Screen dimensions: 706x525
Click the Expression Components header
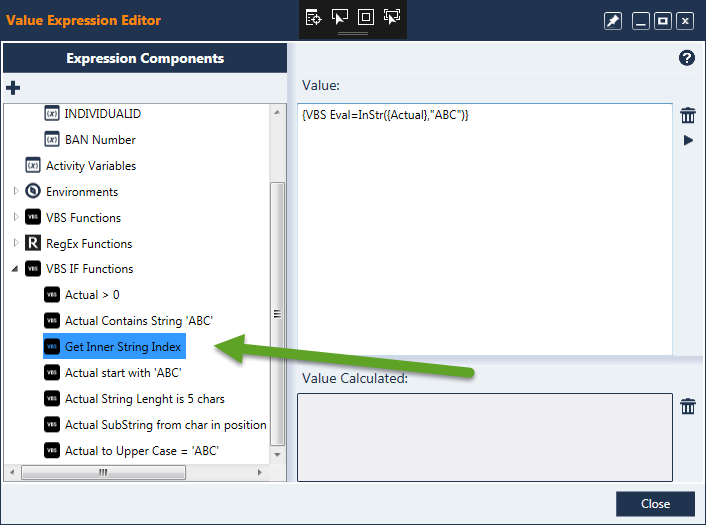click(x=145, y=58)
